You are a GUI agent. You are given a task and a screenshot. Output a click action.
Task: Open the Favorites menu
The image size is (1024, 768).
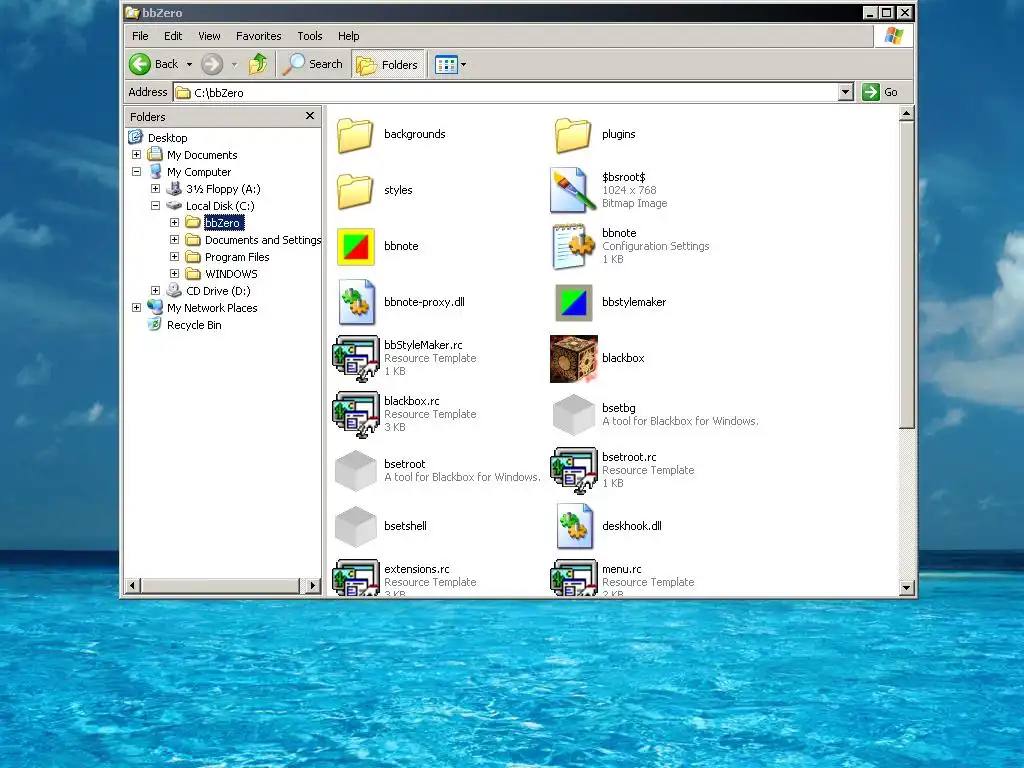[259, 36]
